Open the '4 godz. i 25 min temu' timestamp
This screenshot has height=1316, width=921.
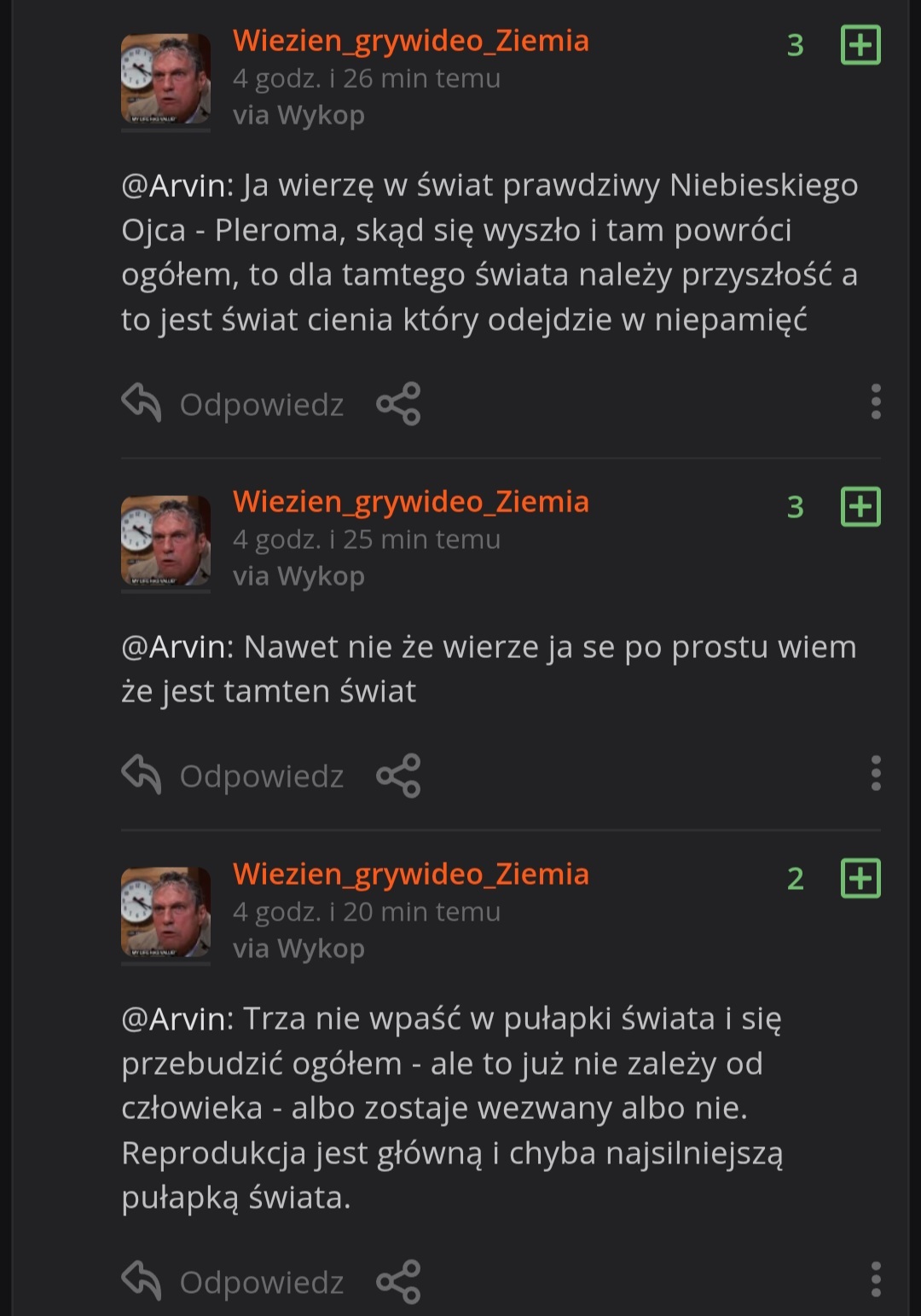pos(367,540)
